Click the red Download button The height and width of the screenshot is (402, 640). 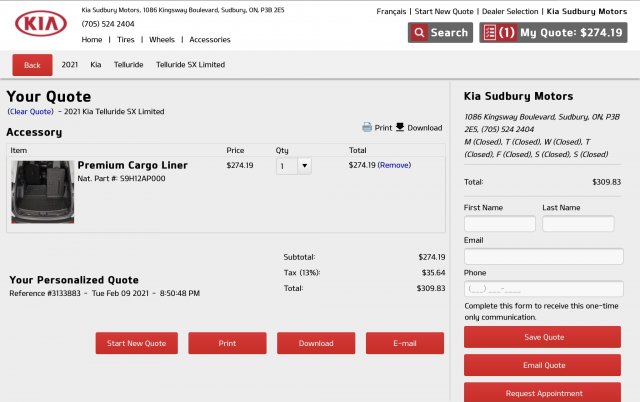tap(316, 343)
